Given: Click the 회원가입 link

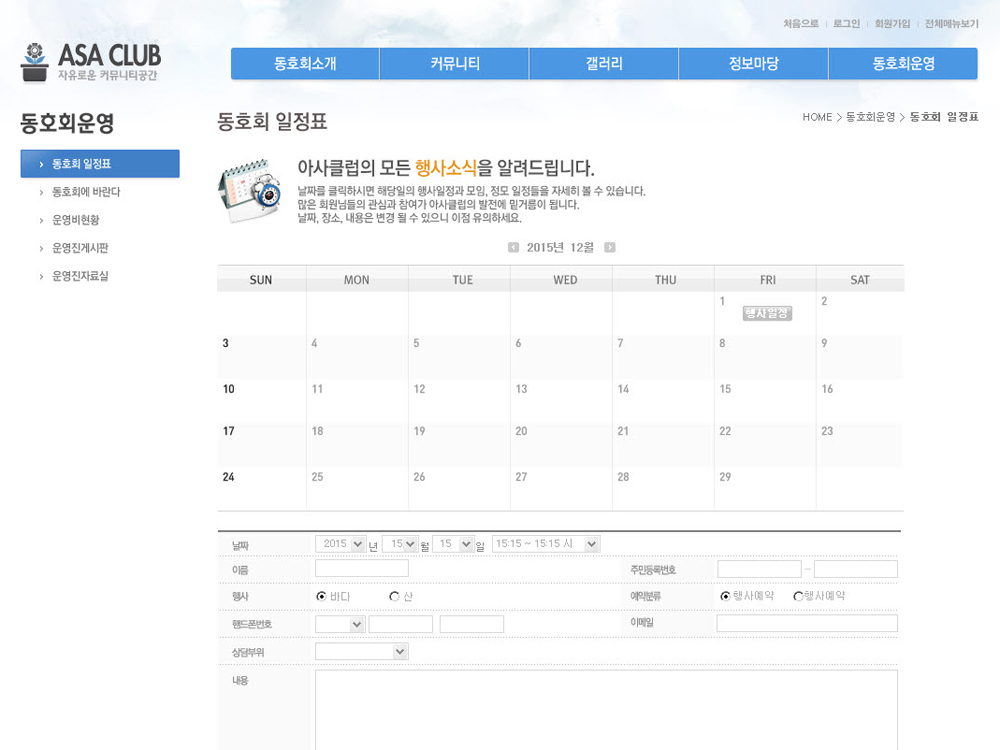Looking at the screenshot, I should pyautogui.click(x=892, y=24).
